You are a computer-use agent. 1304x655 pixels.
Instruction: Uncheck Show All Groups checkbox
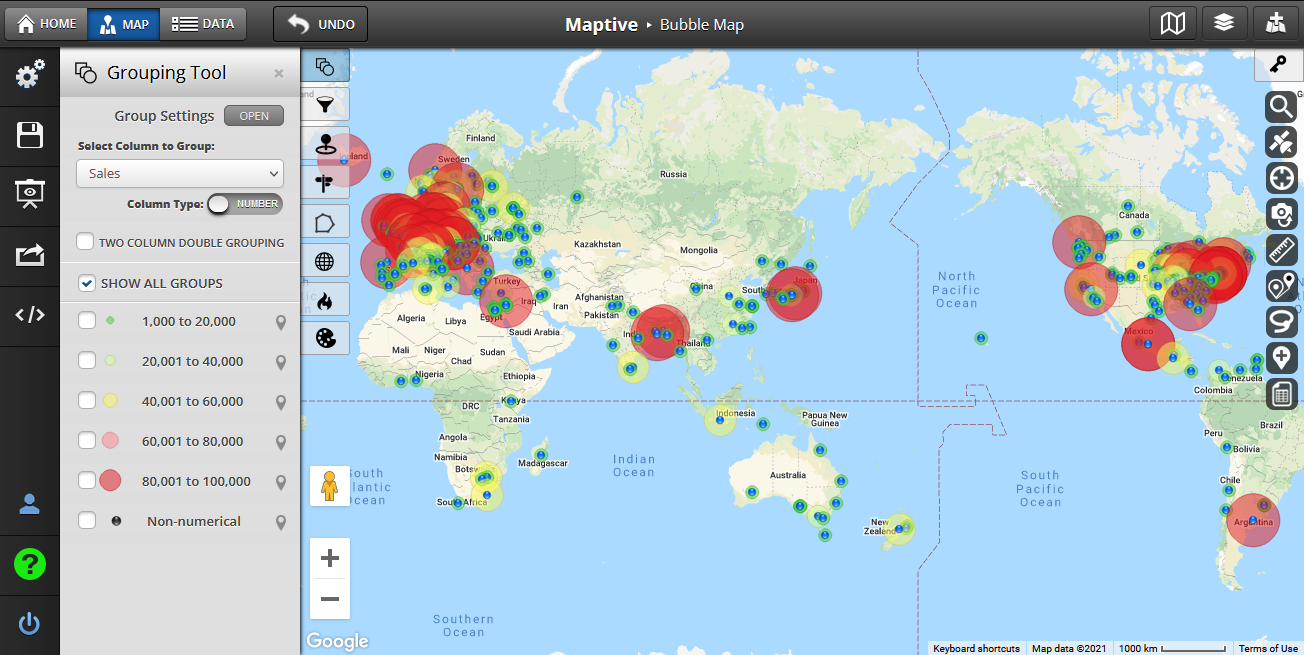(x=87, y=283)
